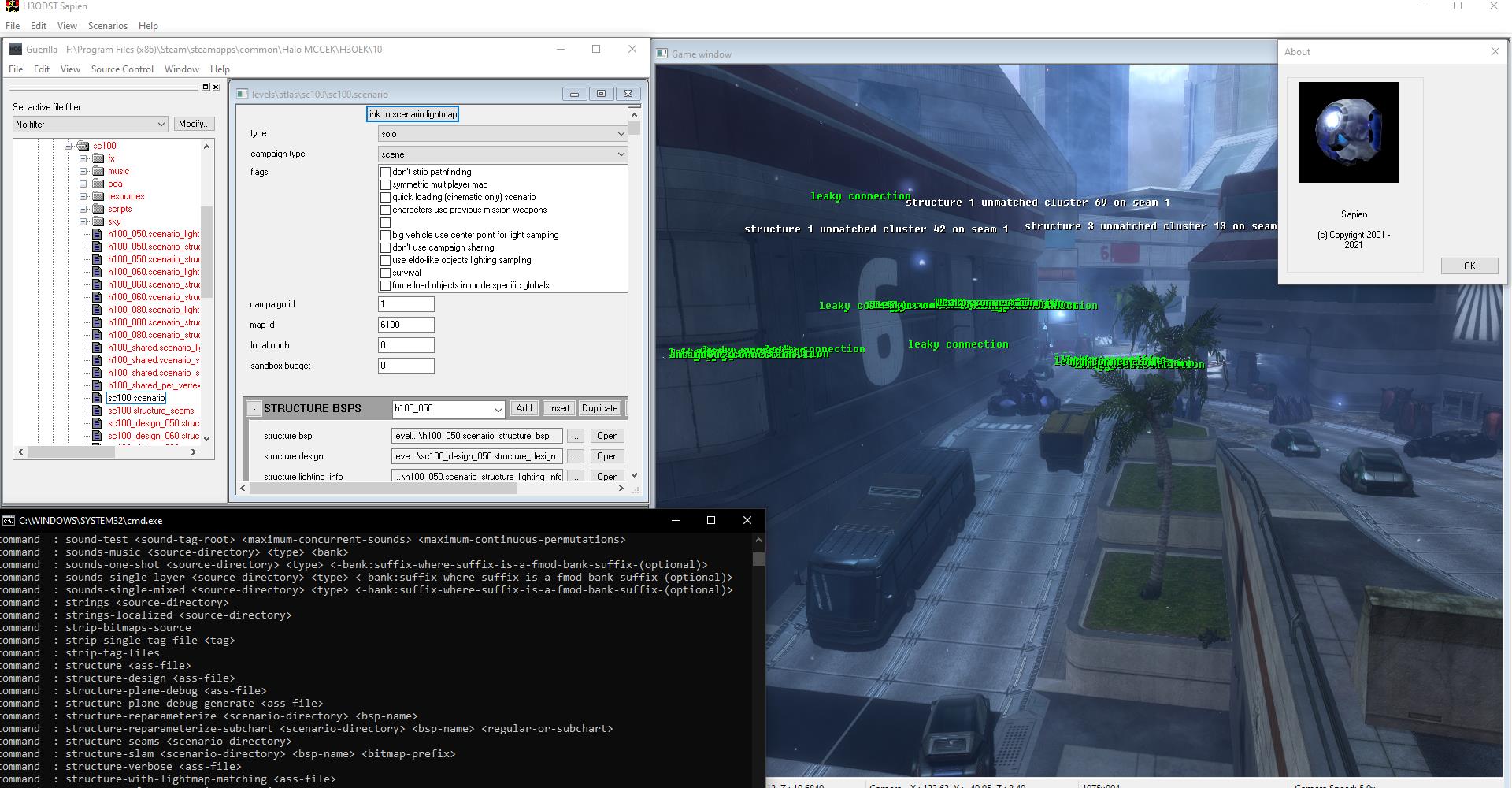Screen dimensions: 1512x788
Task: Select the fx folder icon
Action: [x=98, y=158]
